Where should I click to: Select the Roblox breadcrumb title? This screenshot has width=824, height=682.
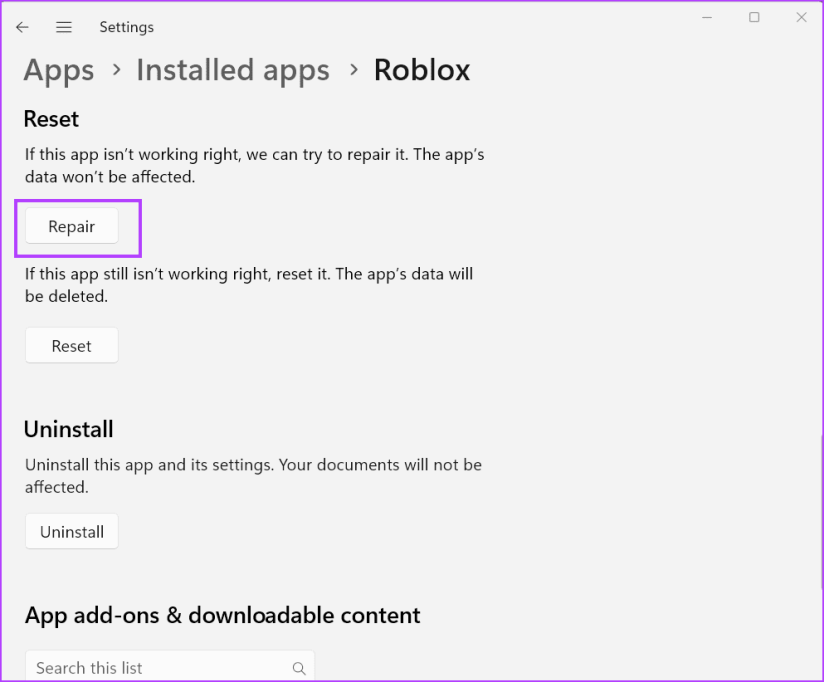[422, 70]
